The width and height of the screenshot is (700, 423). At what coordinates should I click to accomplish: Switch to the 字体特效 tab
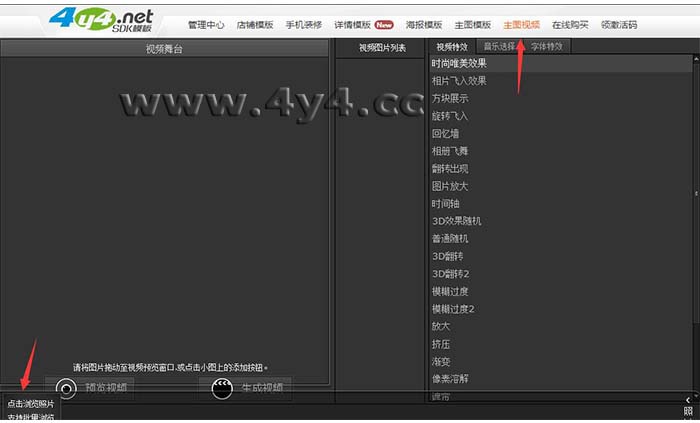click(546, 47)
